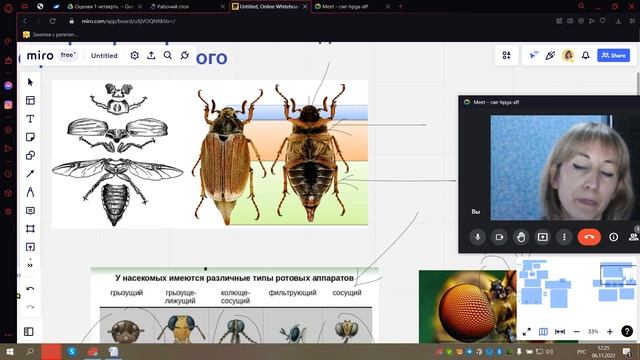Screen dimensions: 640x360
Task: Leave the call with red hang-up button
Action: [x=589, y=237]
